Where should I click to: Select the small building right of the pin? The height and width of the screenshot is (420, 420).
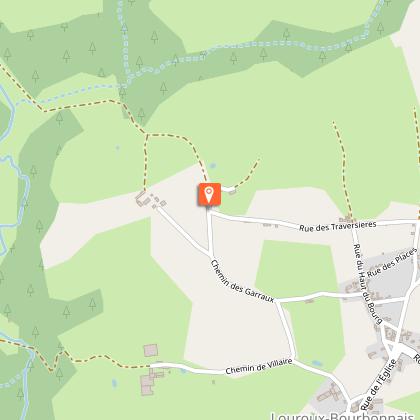232,192
